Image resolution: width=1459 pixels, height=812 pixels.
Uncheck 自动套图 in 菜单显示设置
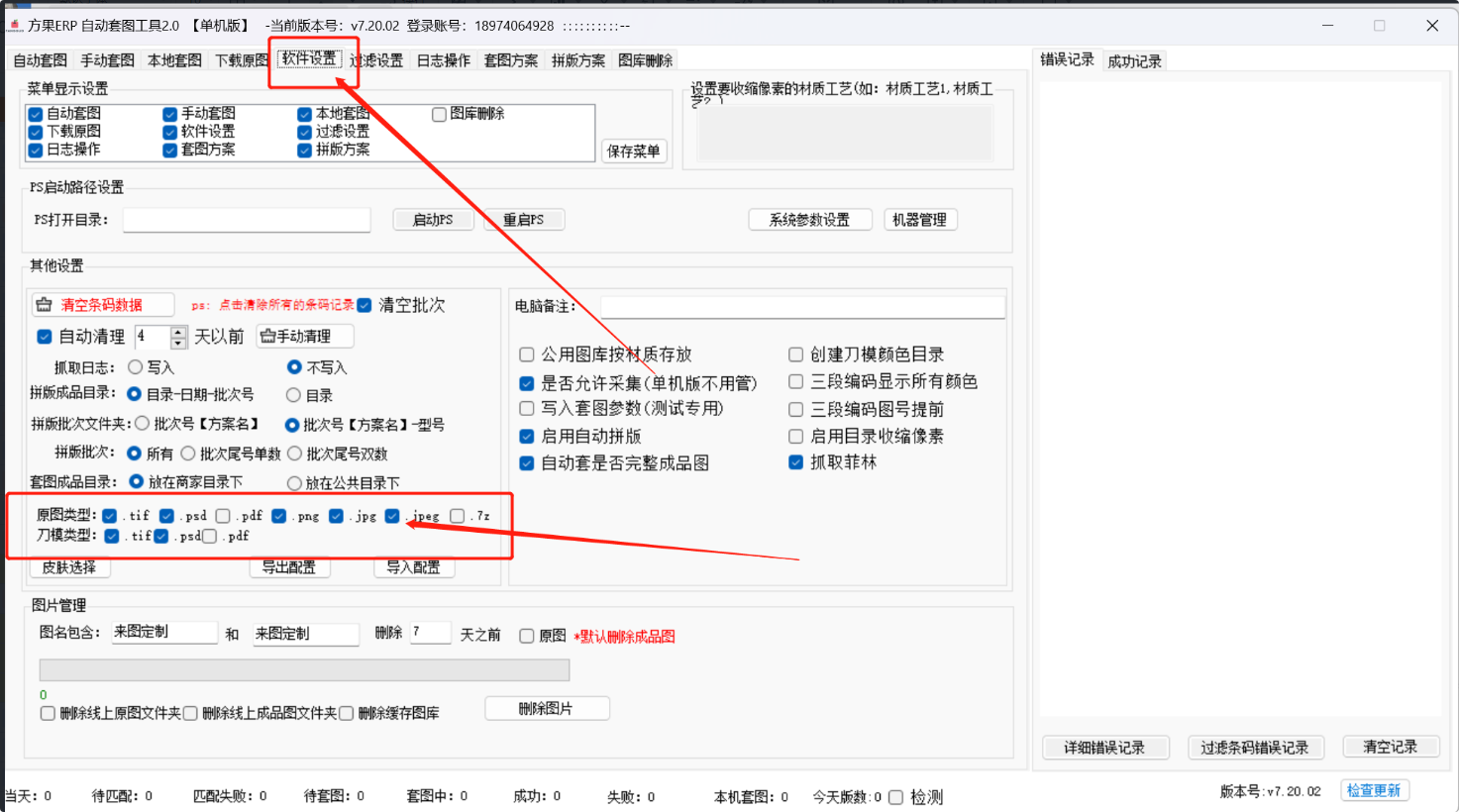click(36, 114)
